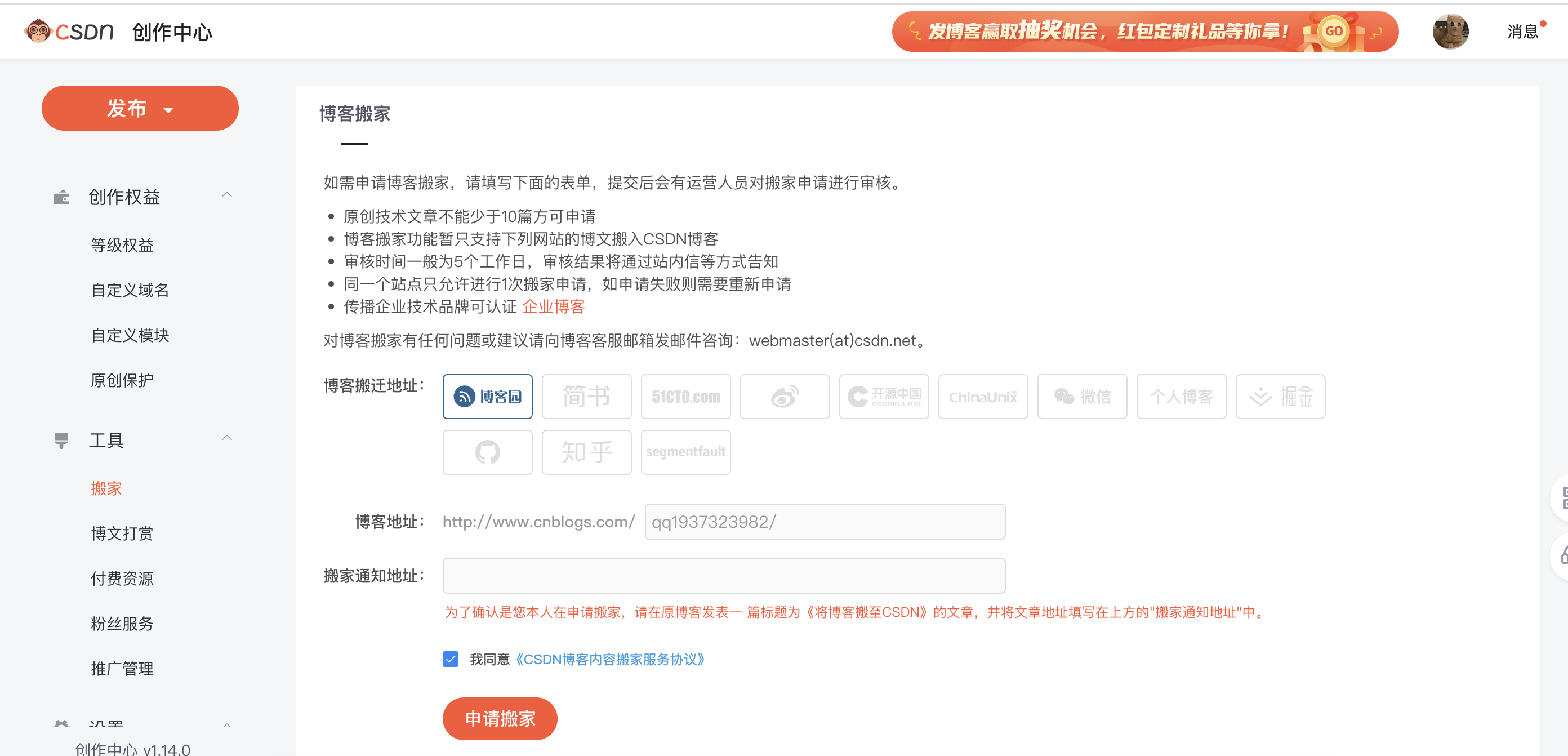
Task: Click the 申请搬家 submit button
Action: 500,718
